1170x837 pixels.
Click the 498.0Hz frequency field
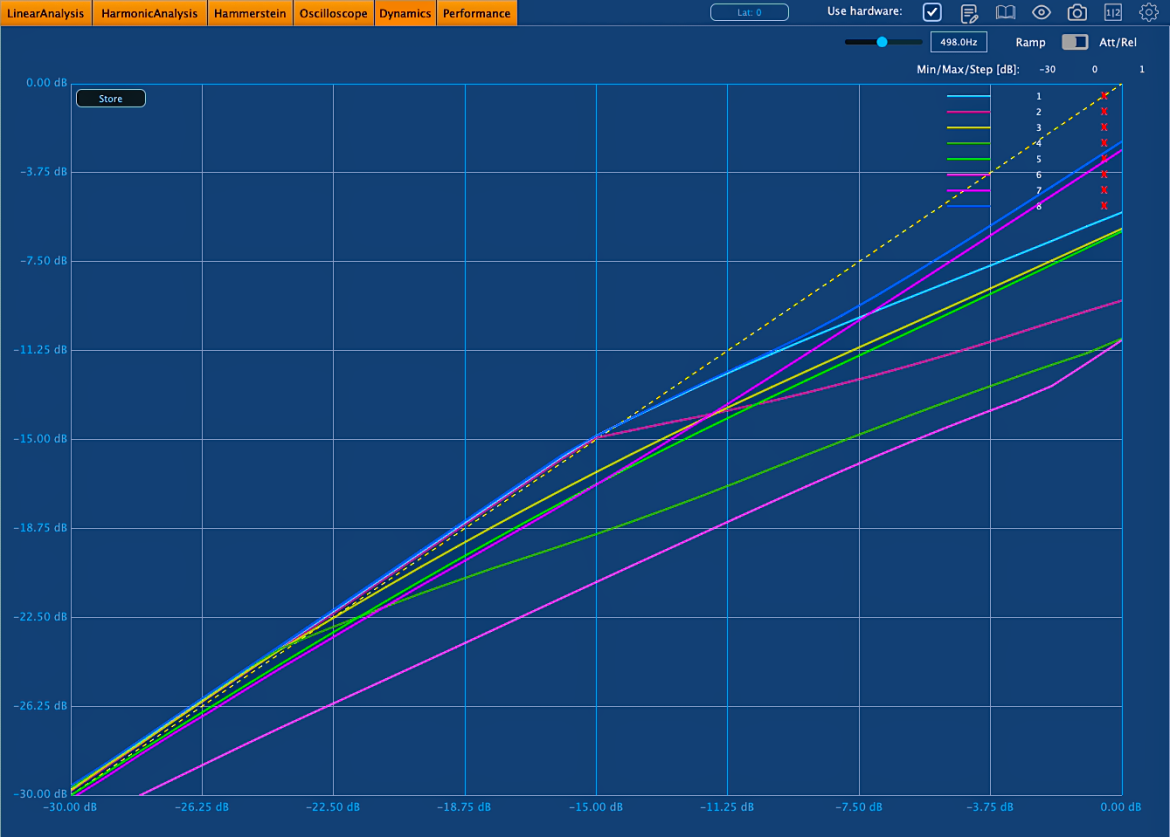(959, 43)
